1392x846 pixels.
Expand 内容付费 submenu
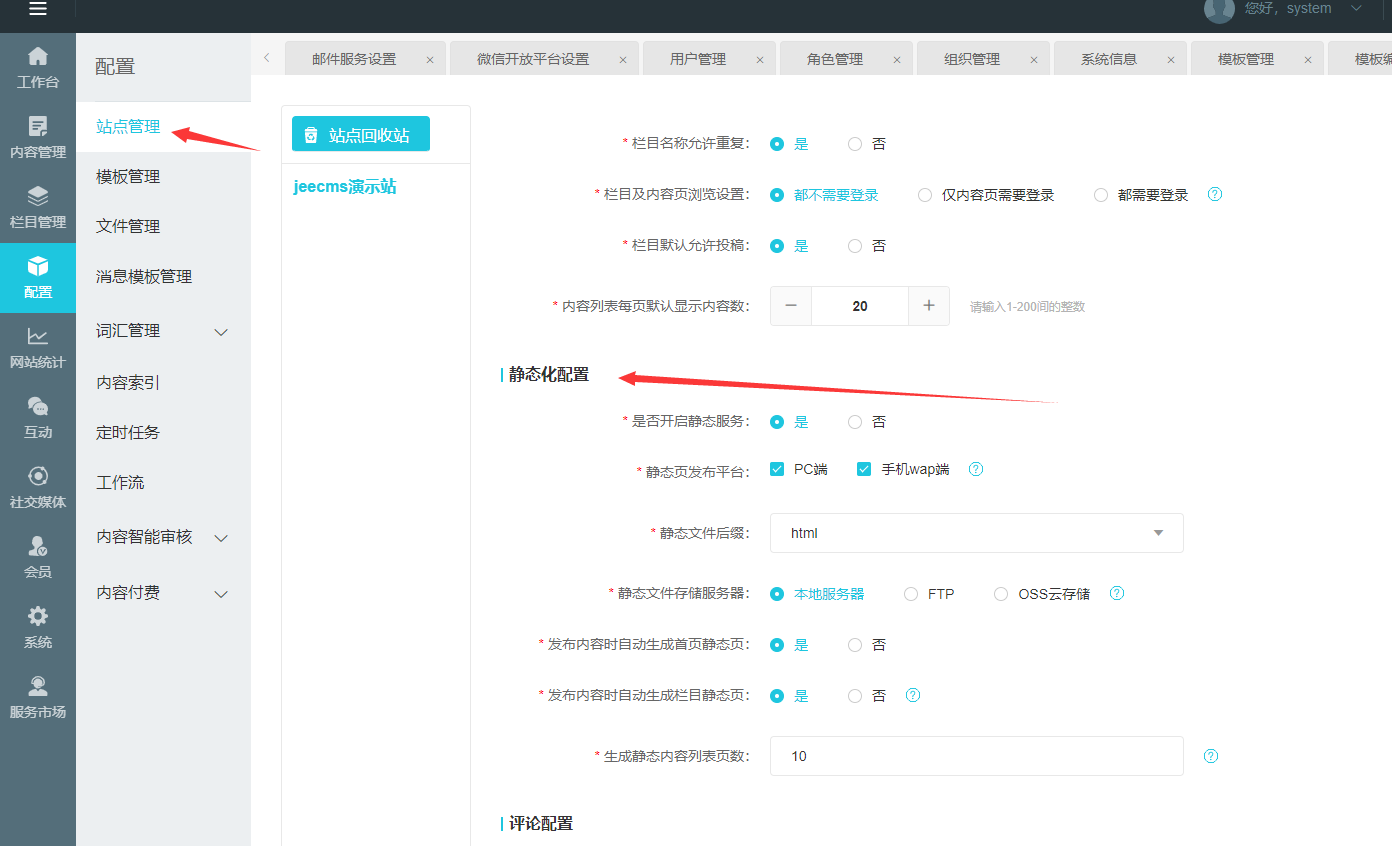pos(222,594)
